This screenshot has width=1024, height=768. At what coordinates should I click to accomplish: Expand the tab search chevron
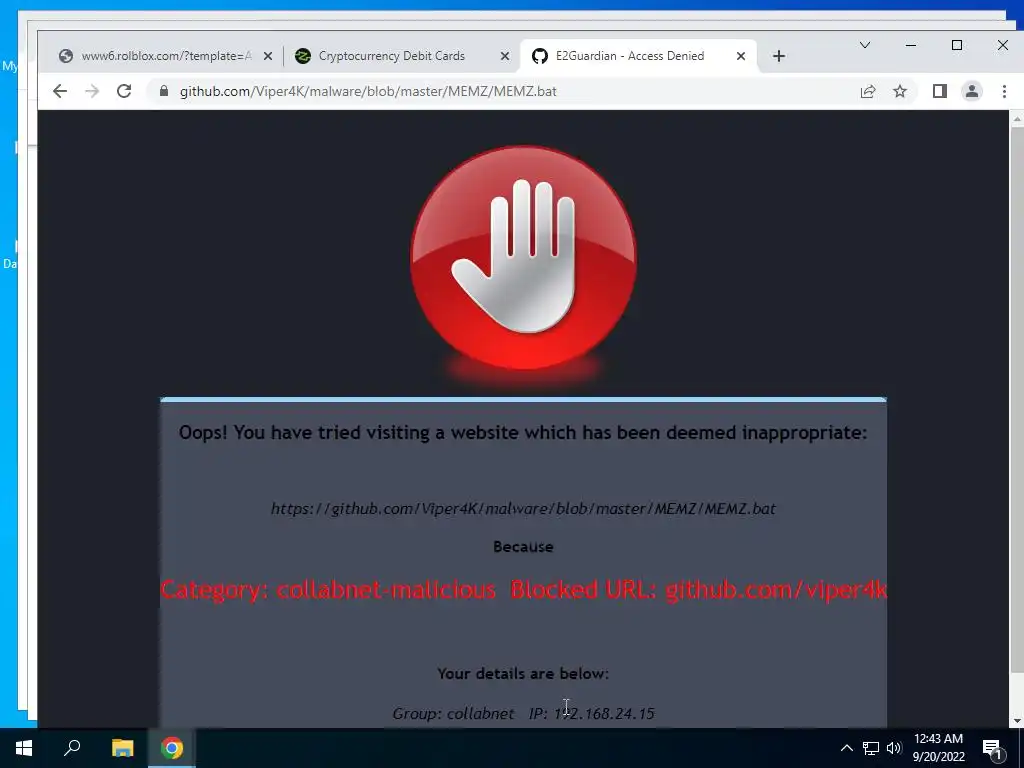(865, 45)
